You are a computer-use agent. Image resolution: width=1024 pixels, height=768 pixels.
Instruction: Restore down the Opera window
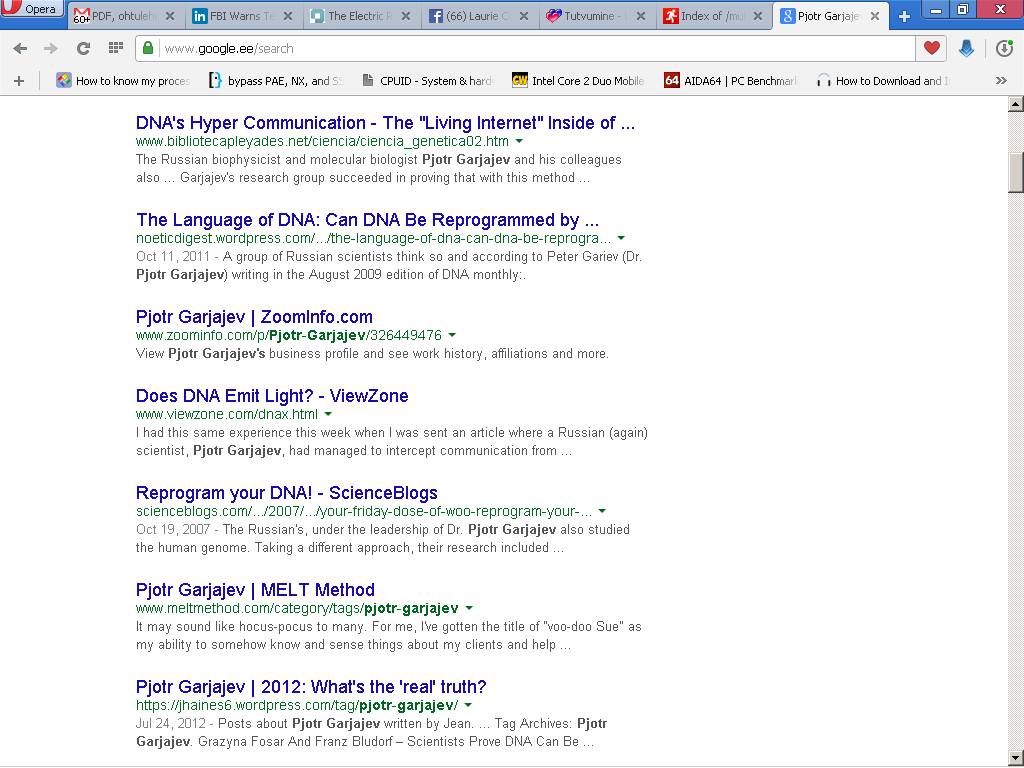[963, 9]
